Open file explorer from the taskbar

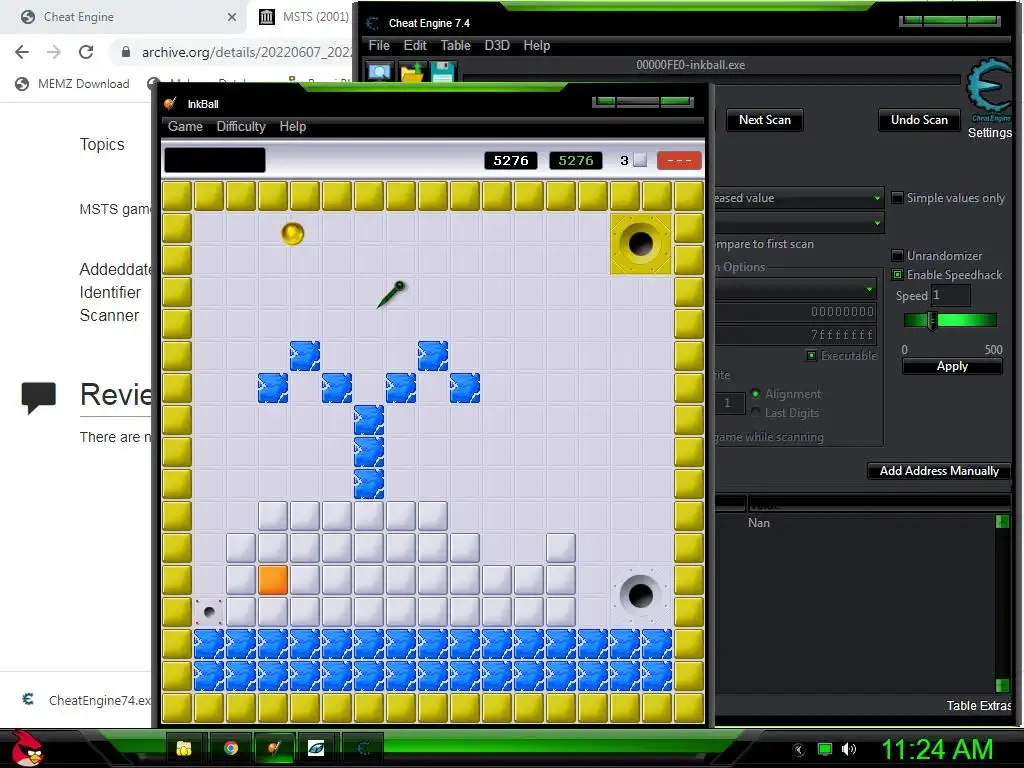[x=184, y=748]
